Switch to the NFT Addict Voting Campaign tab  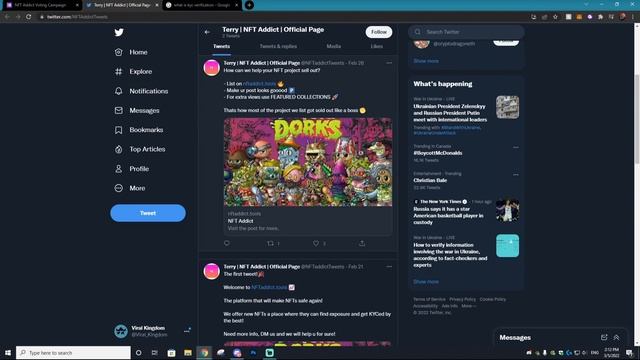tap(41, 5)
